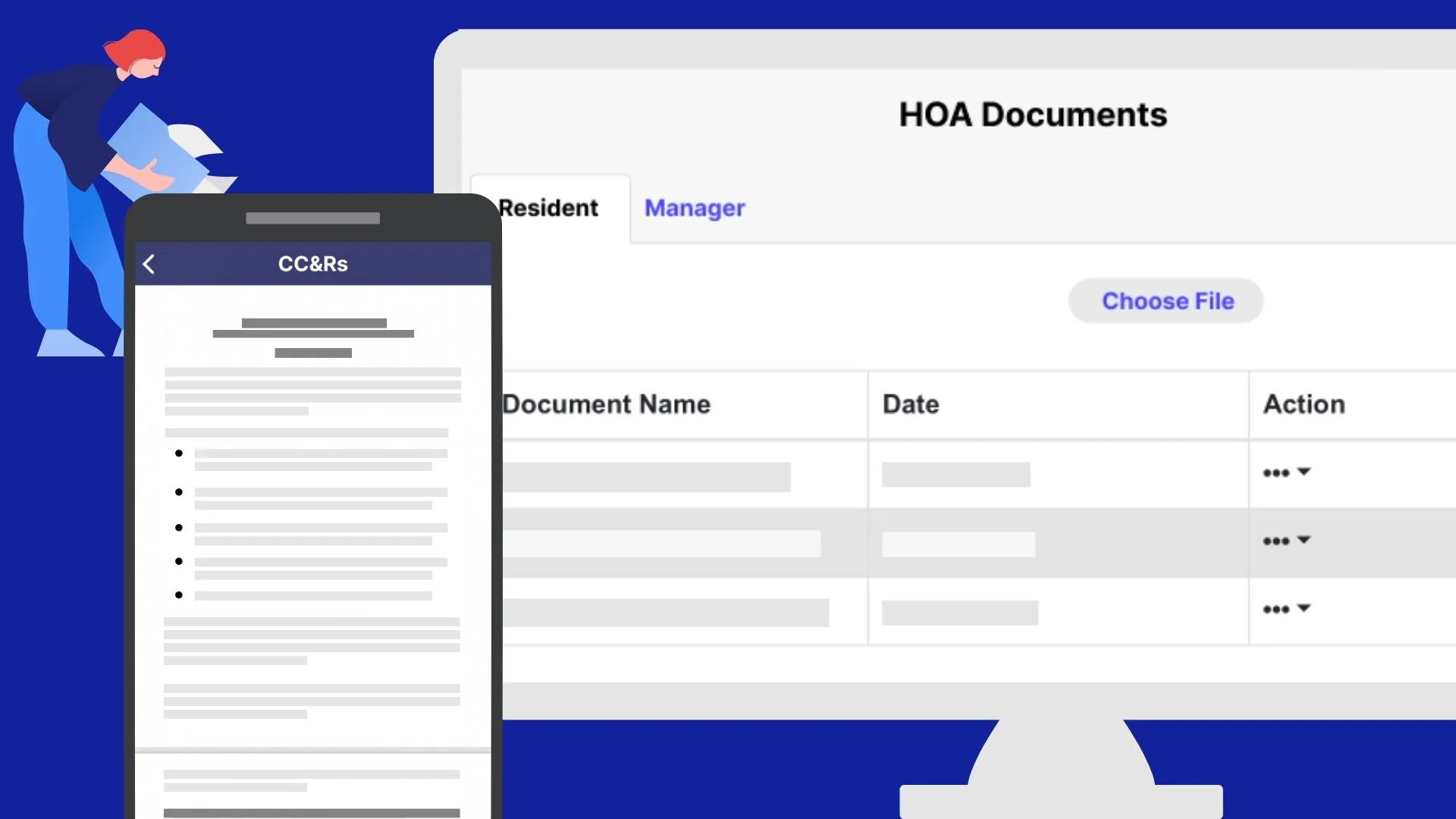This screenshot has width=1456, height=819.
Task: Expand the third row's Action dropdown arrow
Action: click(x=1304, y=609)
